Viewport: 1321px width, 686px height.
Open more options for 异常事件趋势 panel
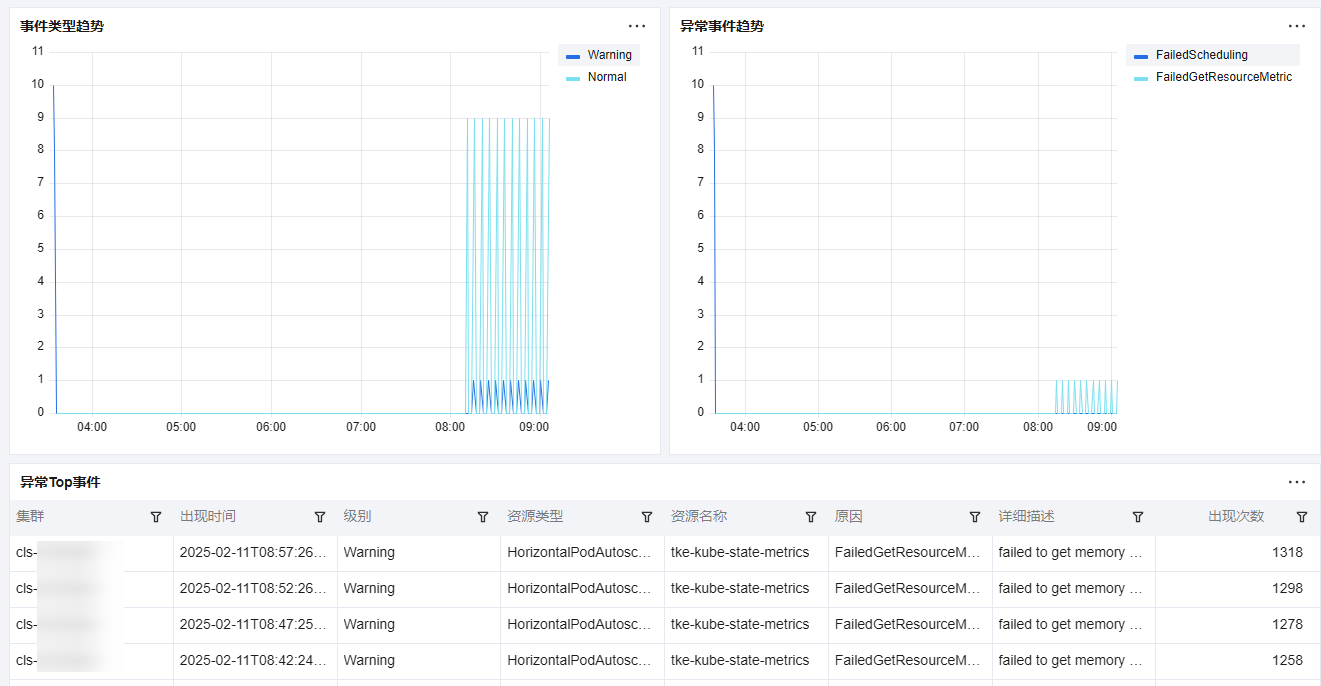click(1297, 26)
